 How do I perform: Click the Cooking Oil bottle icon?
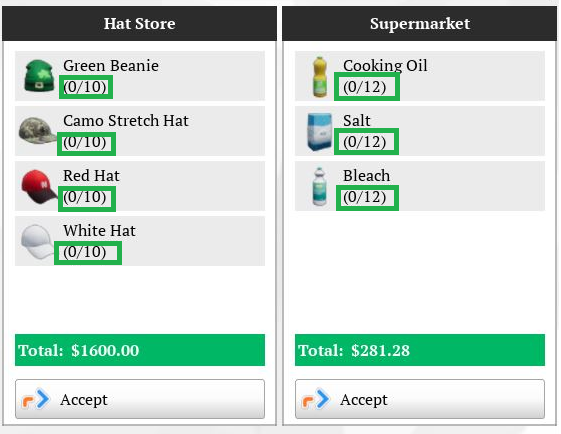click(x=319, y=76)
